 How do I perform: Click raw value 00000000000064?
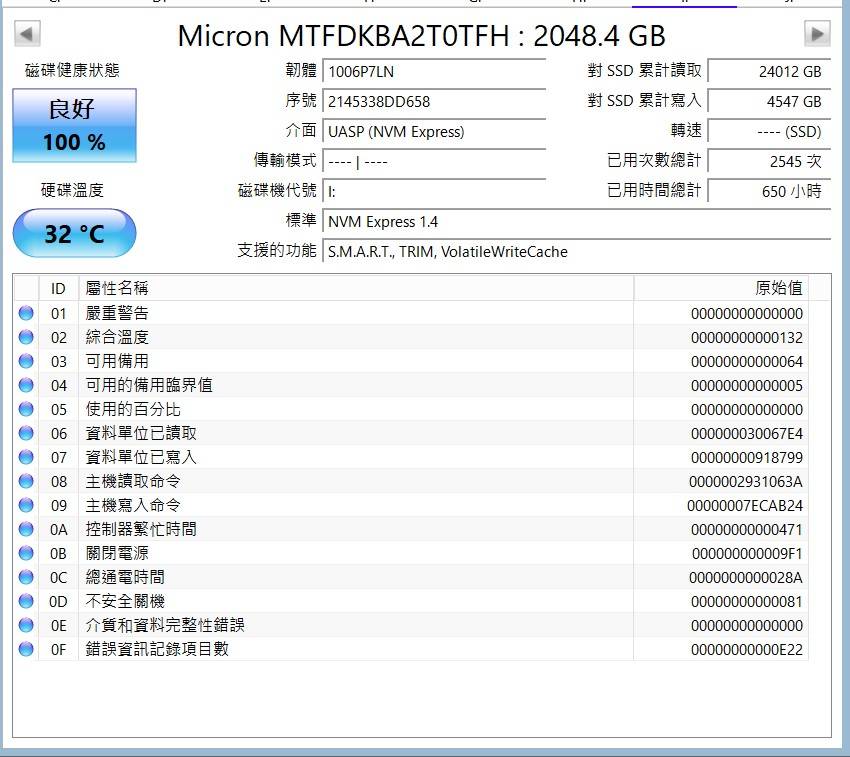point(746,362)
